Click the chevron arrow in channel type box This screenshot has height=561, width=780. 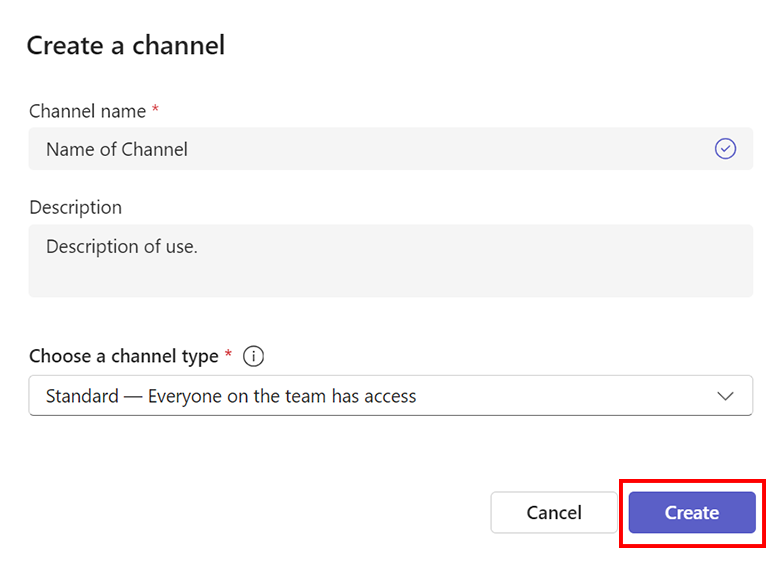[x=726, y=396]
